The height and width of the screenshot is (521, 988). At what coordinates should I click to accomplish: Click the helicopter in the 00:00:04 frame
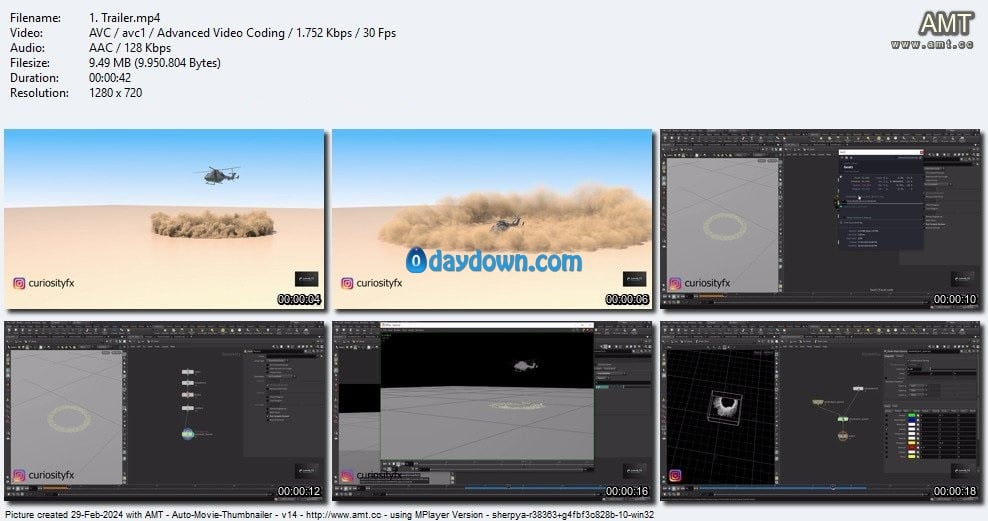coord(216,175)
